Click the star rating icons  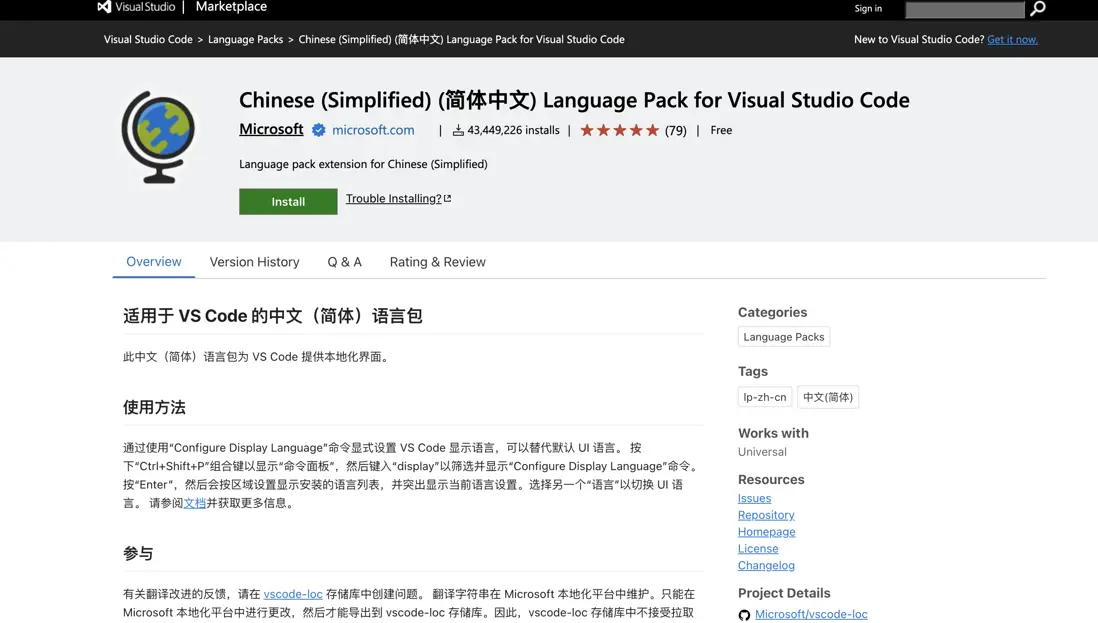(x=620, y=130)
